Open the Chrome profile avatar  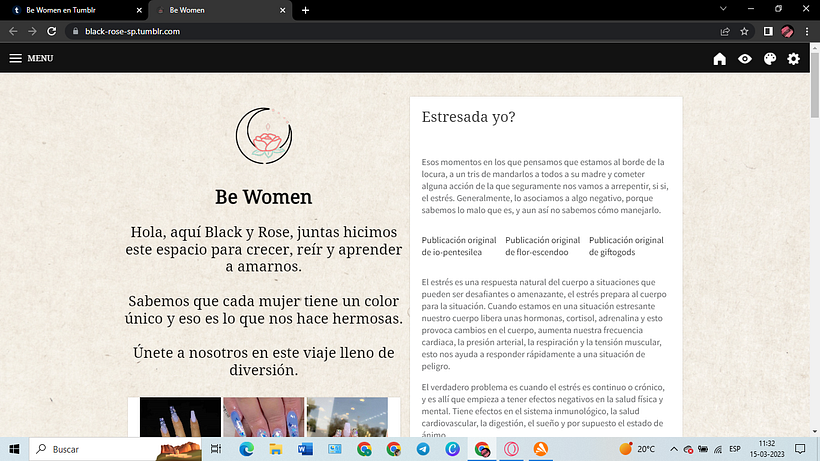point(787,31)
